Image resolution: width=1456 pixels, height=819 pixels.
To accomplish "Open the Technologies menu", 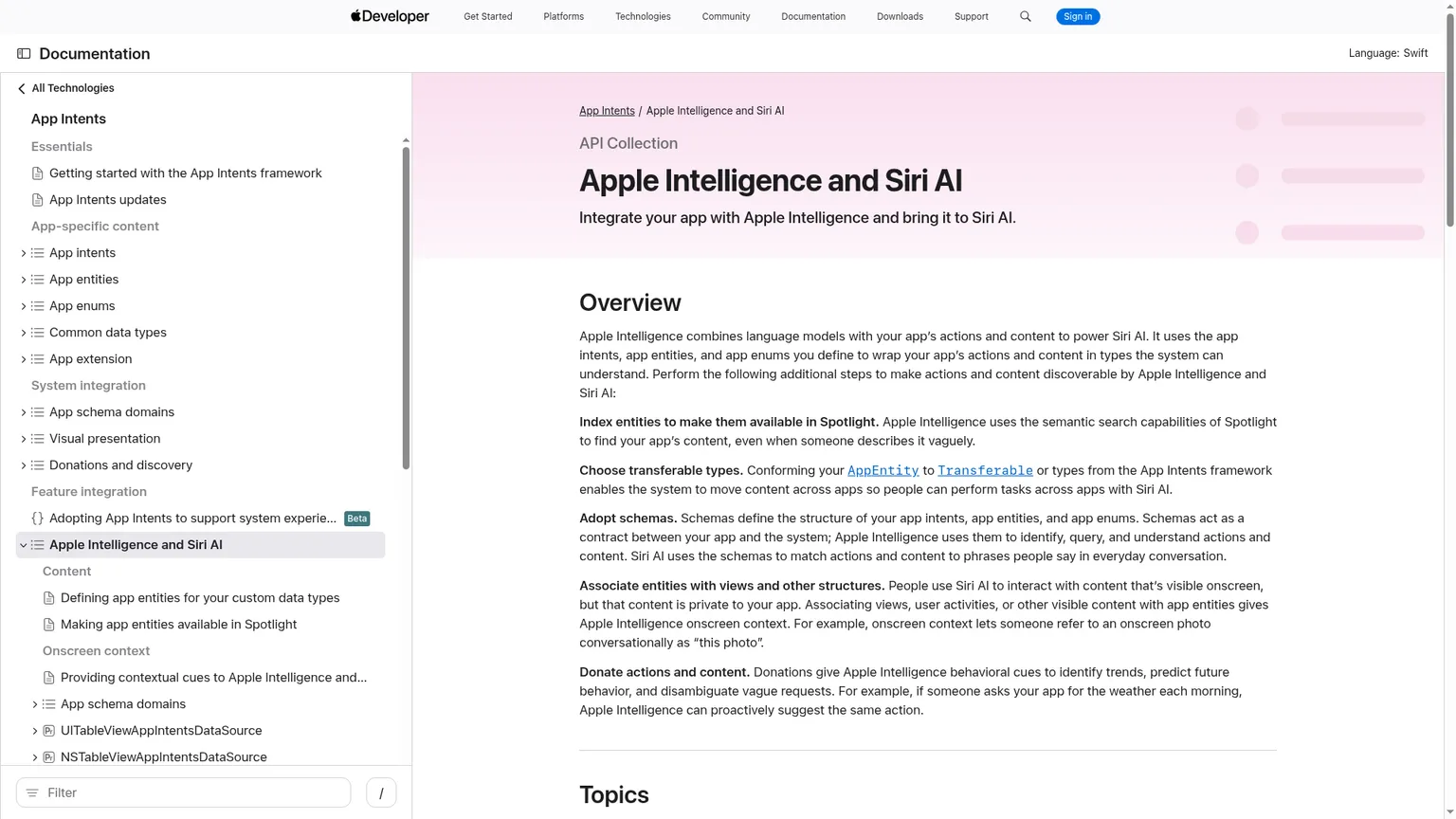I will [x=643, y=16].
